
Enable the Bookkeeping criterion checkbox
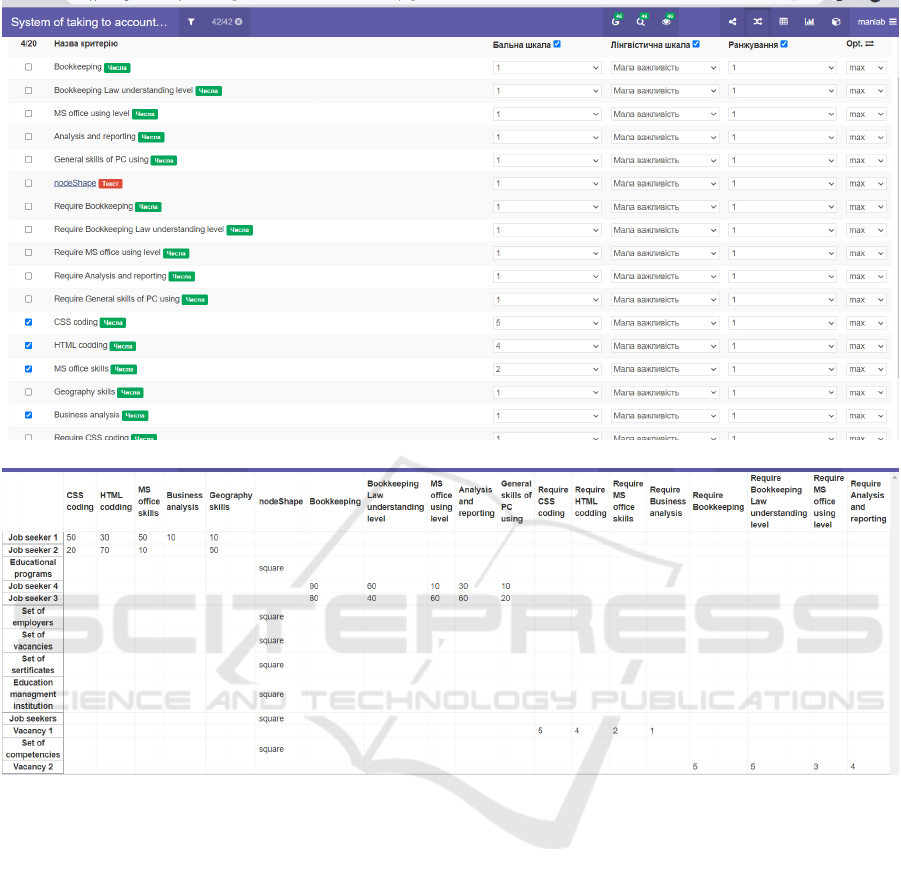(28, 67)
